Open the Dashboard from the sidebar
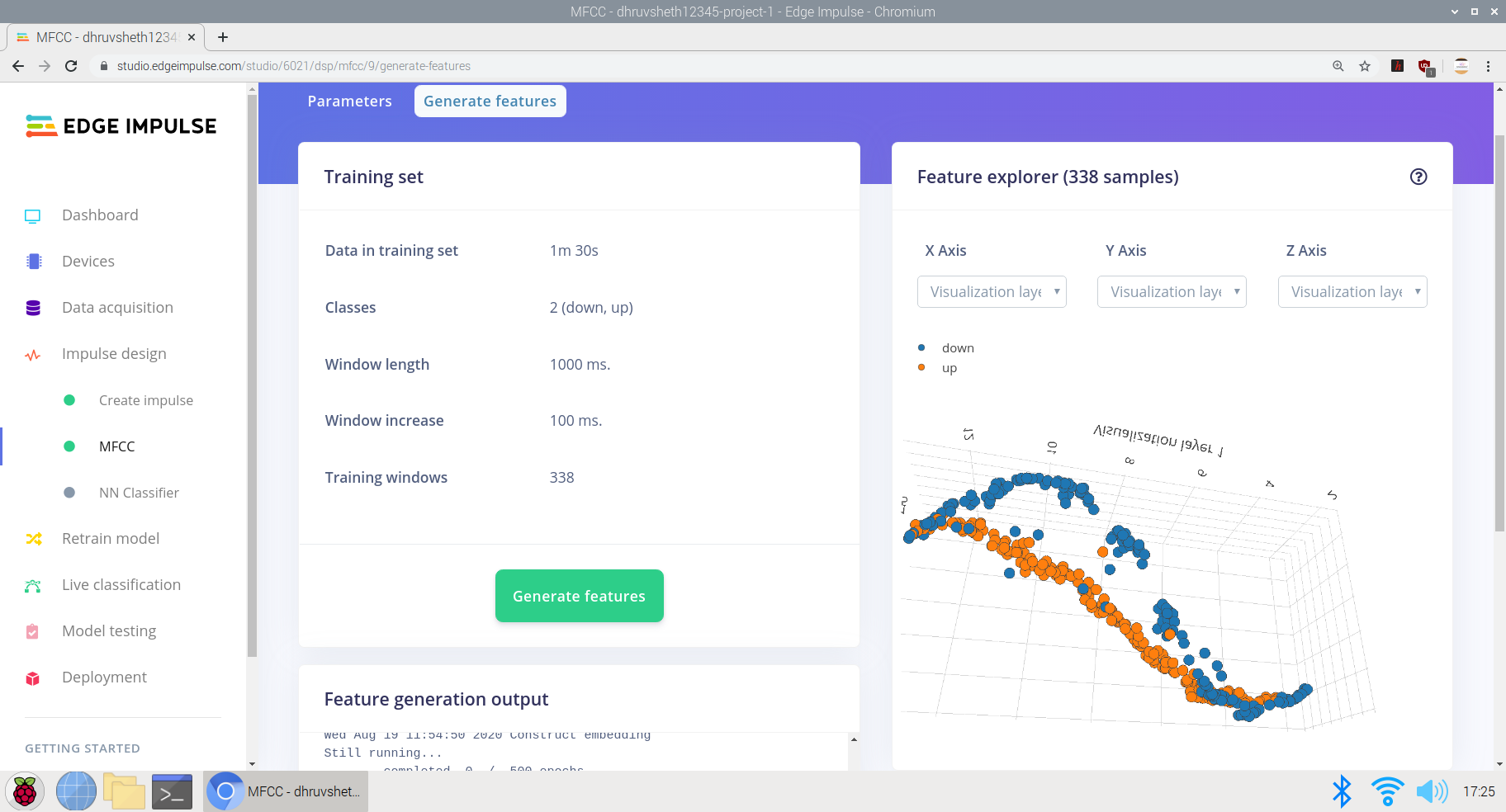Screen dimensions: 1506x812 coord(33,215)
